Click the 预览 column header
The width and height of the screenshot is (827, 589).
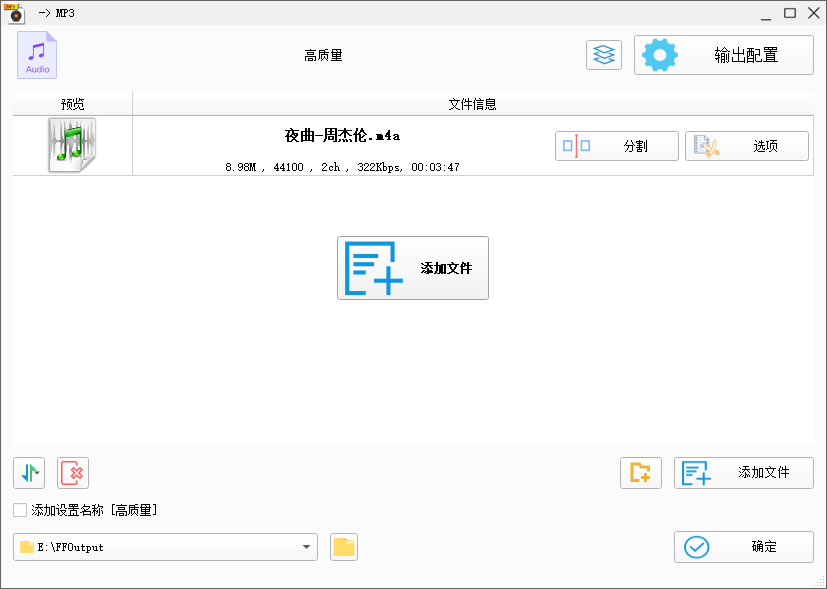(72, 104)
